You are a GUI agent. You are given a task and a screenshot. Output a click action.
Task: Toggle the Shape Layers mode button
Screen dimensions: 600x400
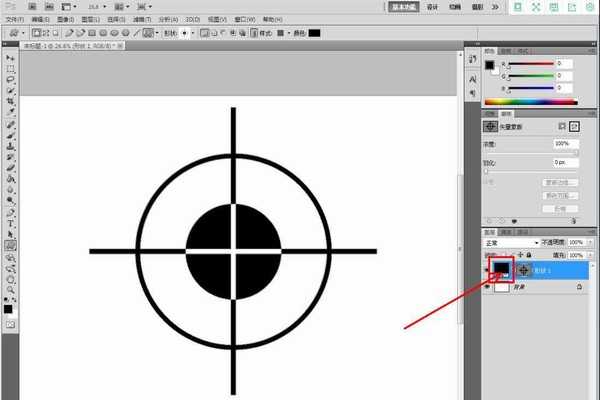coord(34,33)
